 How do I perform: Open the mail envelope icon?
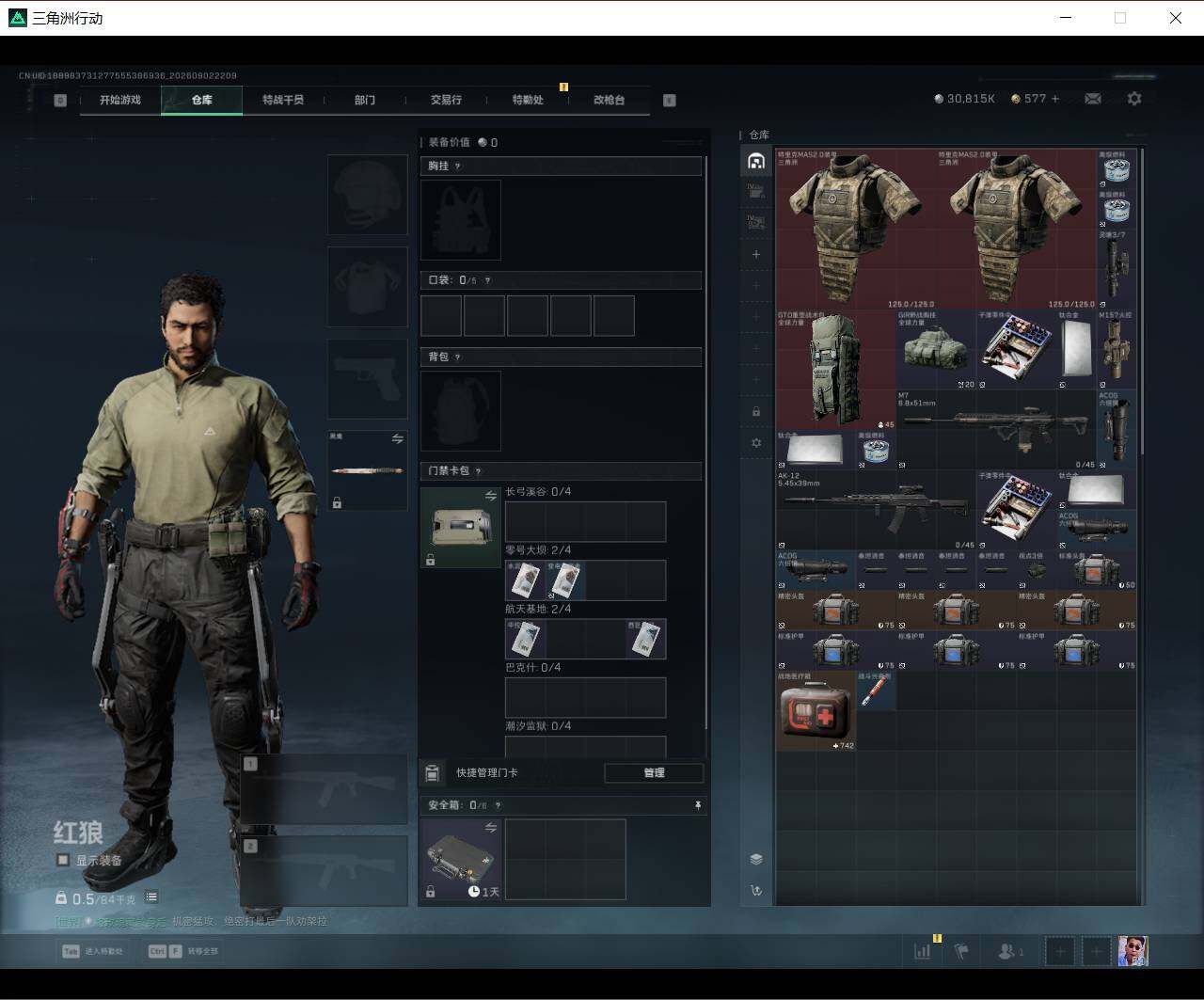click(1093, 99)
